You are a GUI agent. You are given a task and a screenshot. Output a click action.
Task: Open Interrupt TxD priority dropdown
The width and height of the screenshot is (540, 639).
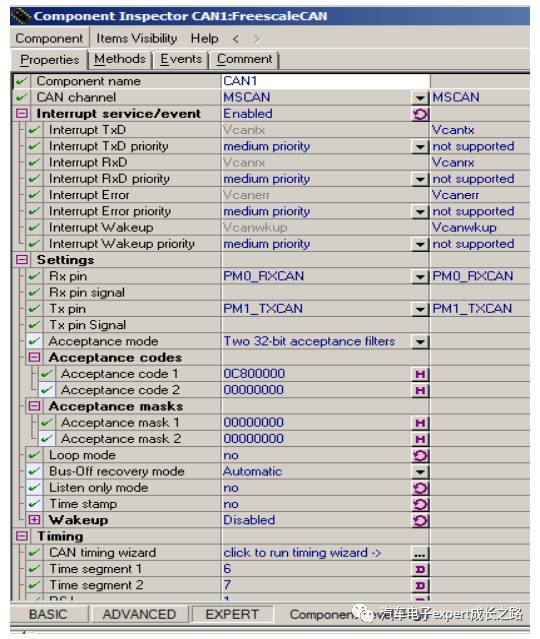click(420, 147)
